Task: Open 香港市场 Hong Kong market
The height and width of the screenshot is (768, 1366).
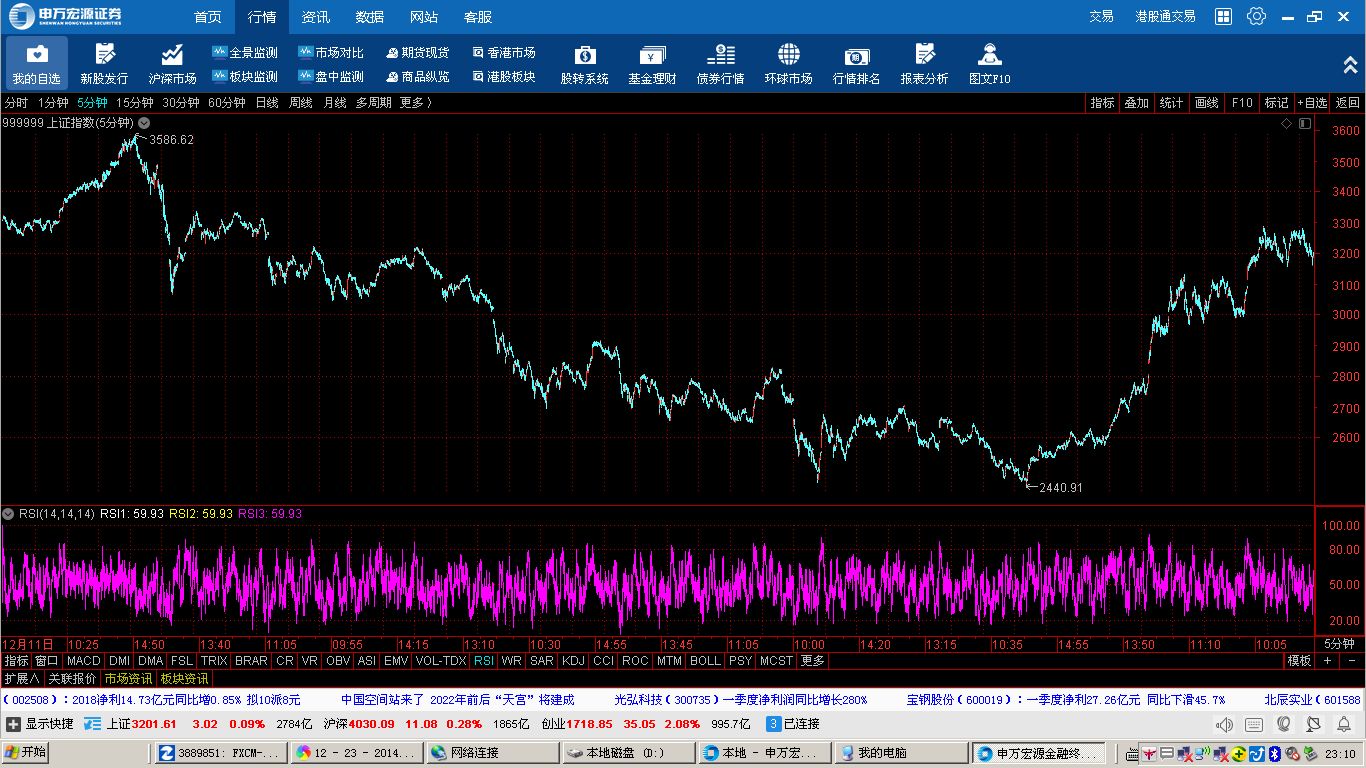Action: click(x=503, y=52)
